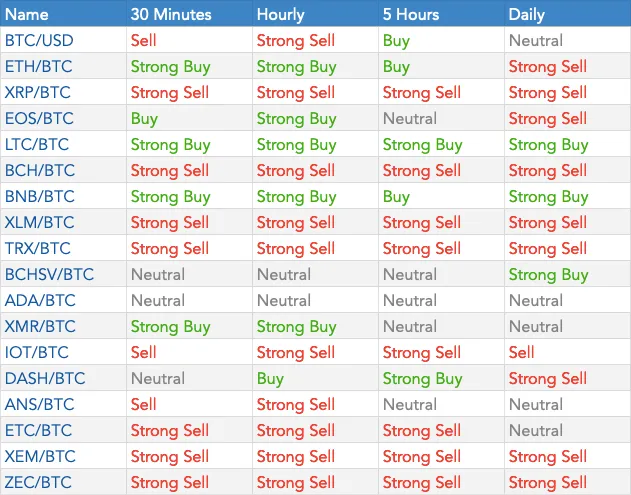Click BTC/USD 5 Hours Buy signal
Viewport: 631px width, 495px height.
point(396,41)
